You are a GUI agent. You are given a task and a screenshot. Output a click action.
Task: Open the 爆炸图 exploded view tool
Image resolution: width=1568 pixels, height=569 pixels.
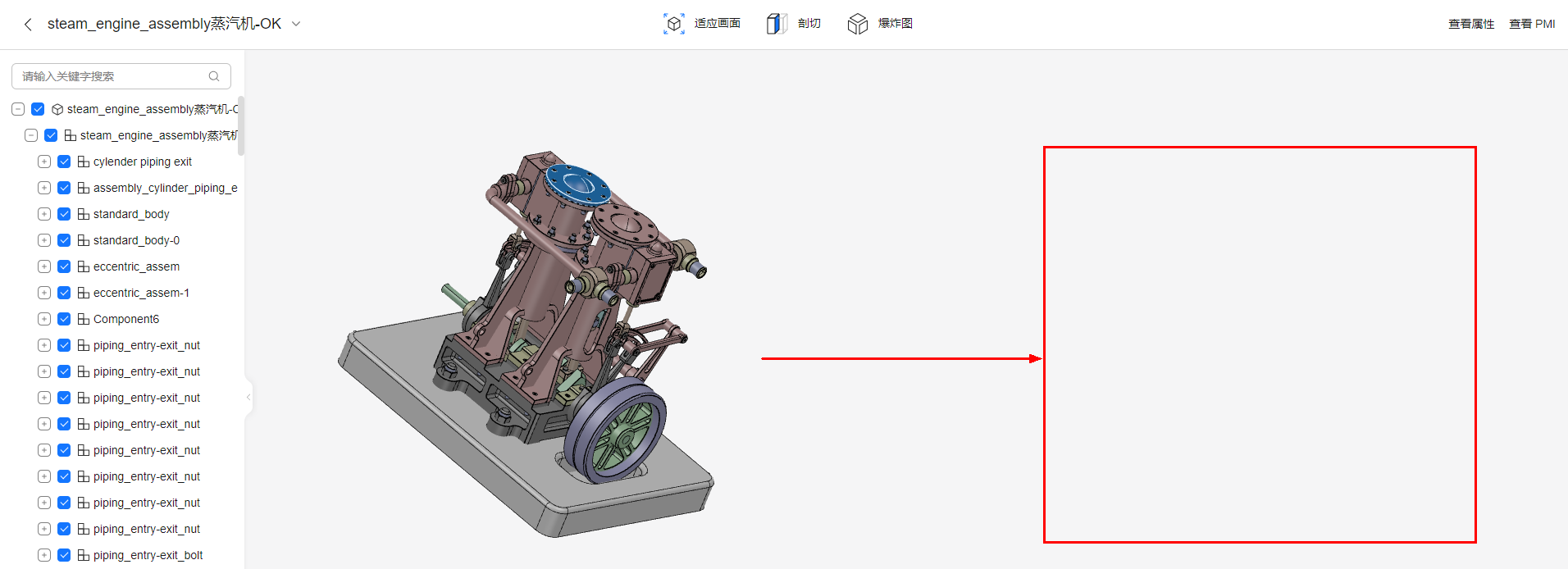tap(880, 24)
